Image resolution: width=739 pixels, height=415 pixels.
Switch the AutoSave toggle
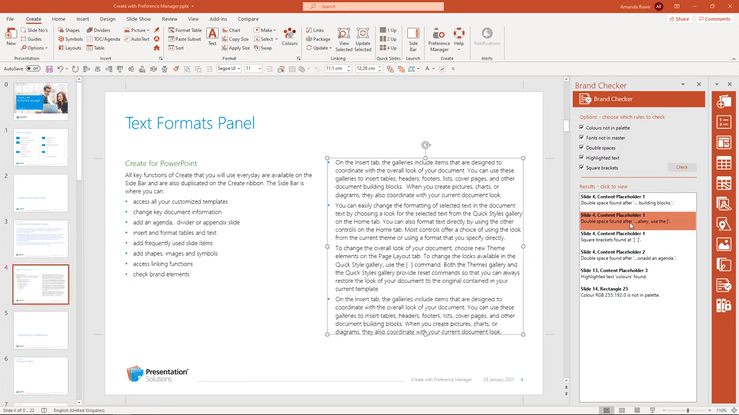point(34,69)
